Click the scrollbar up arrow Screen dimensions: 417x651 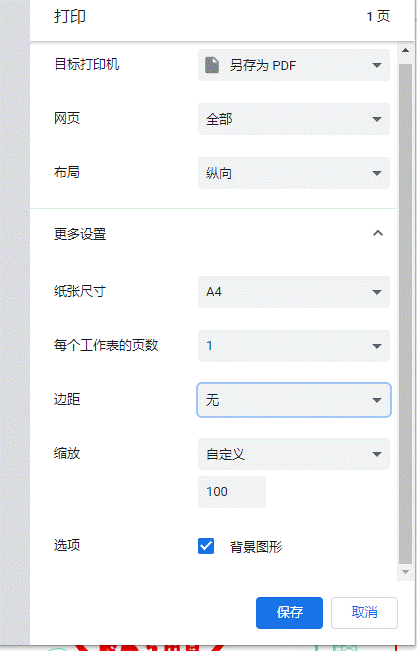(x=405, y=51)
